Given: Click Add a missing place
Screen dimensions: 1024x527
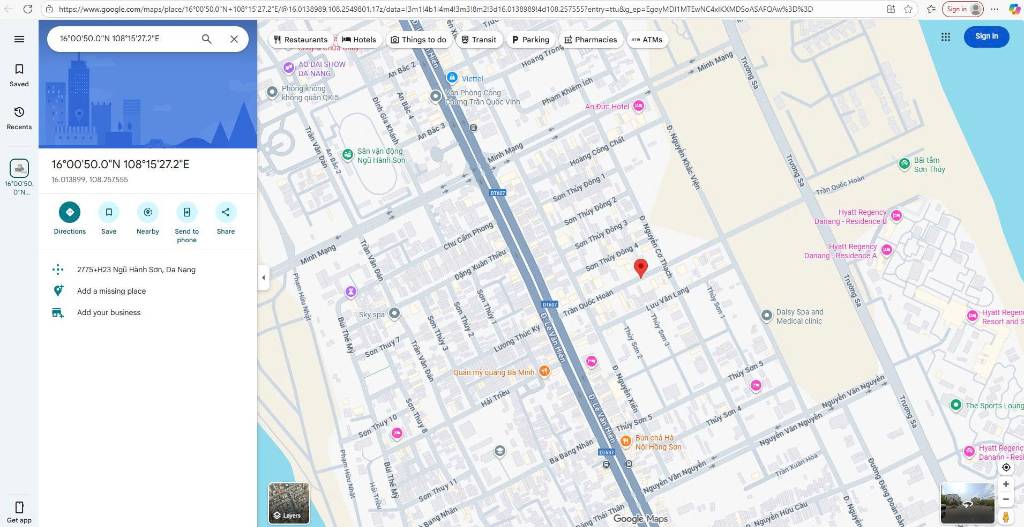Looking at the screenshot, I should 111,291.
